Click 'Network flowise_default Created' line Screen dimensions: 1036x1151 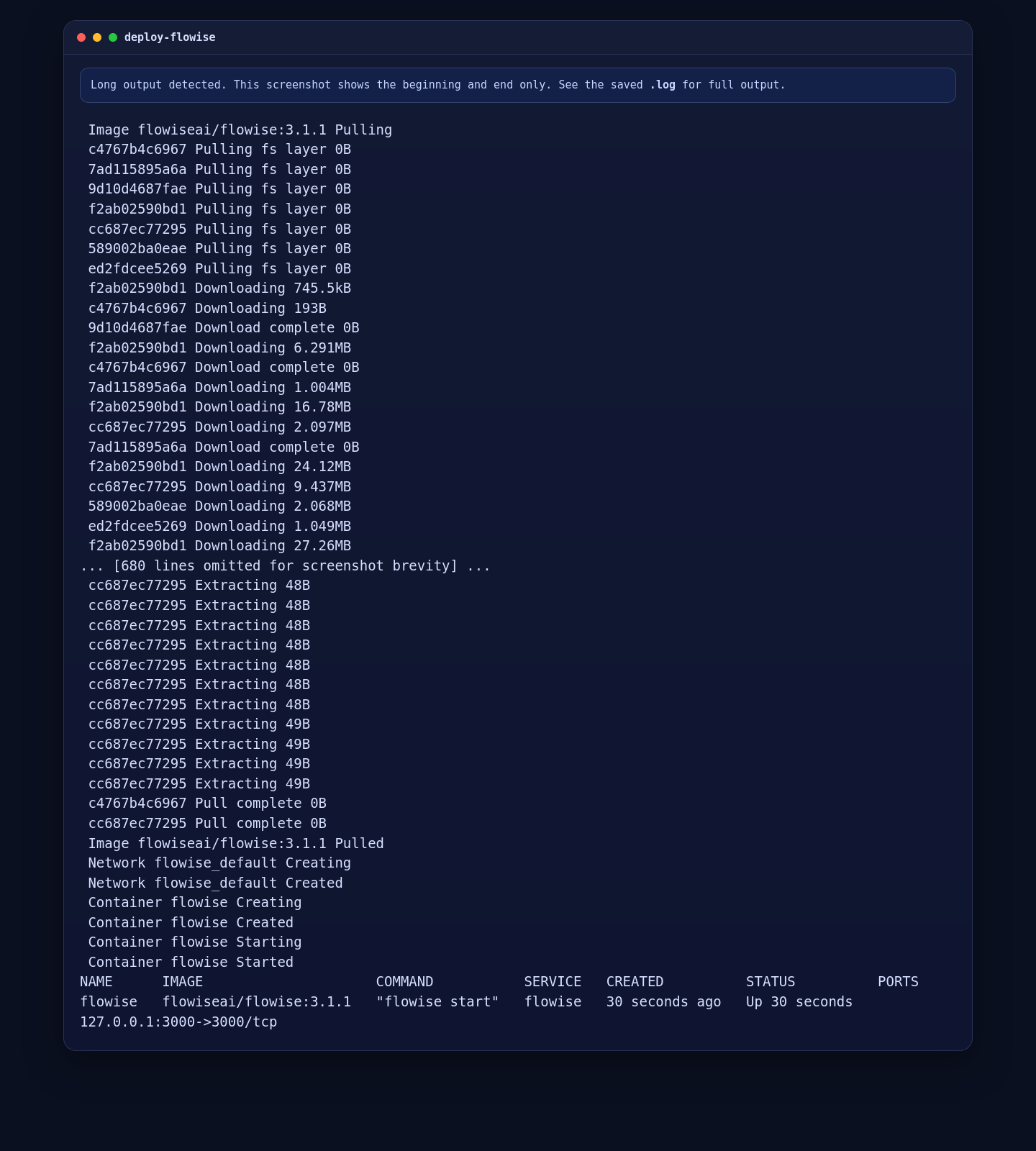coord(215,883)
